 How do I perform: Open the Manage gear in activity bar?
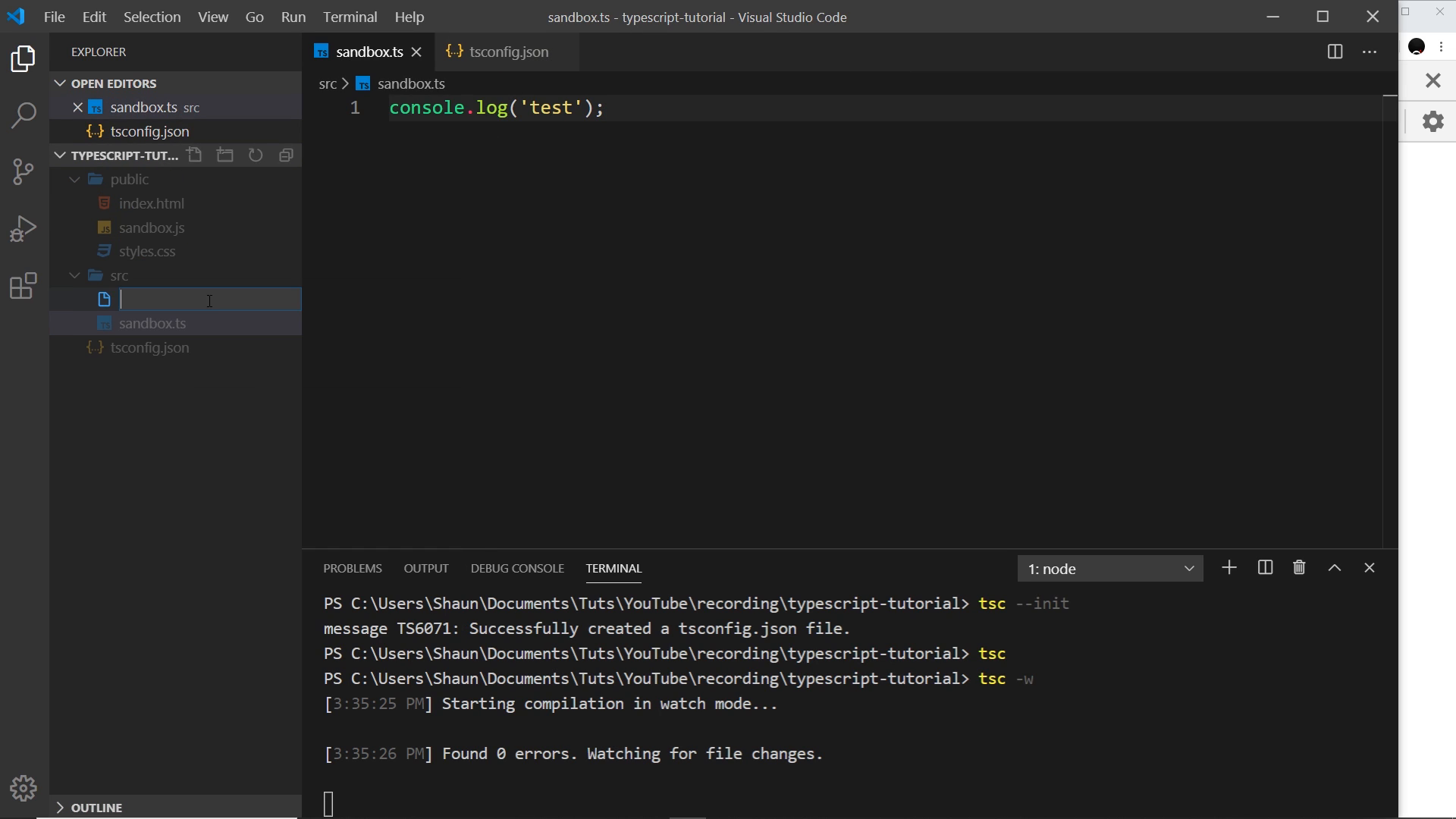coord(24,789)
